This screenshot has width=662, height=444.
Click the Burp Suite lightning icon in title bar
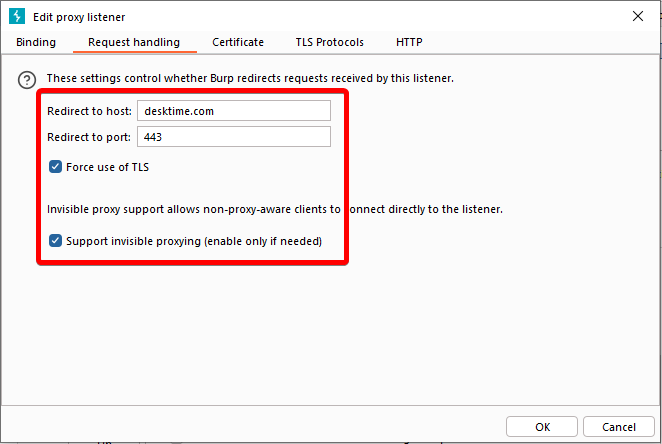click(x=16, y=17)
